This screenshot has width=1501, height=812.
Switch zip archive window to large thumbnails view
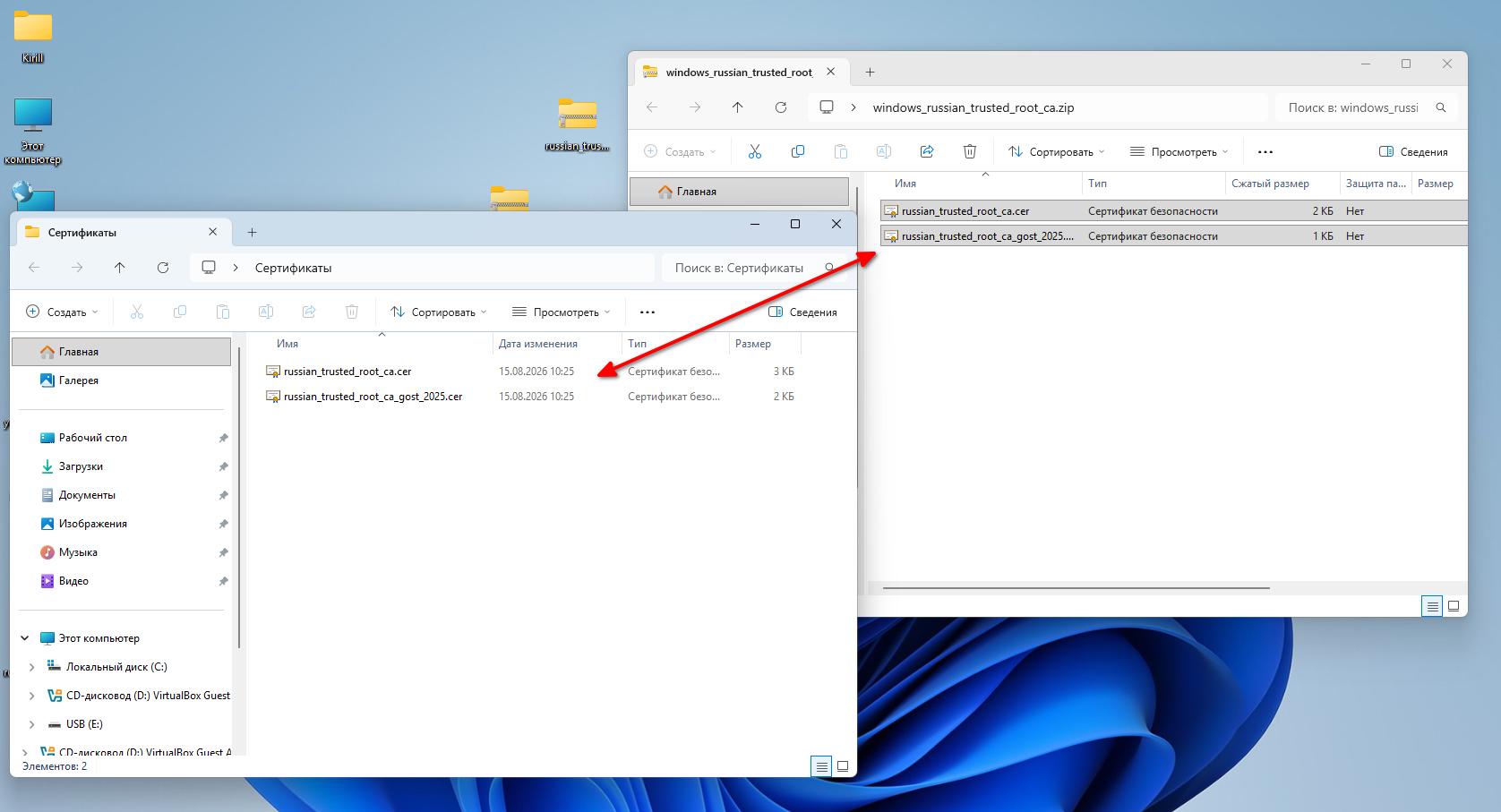click(1454, 606)
